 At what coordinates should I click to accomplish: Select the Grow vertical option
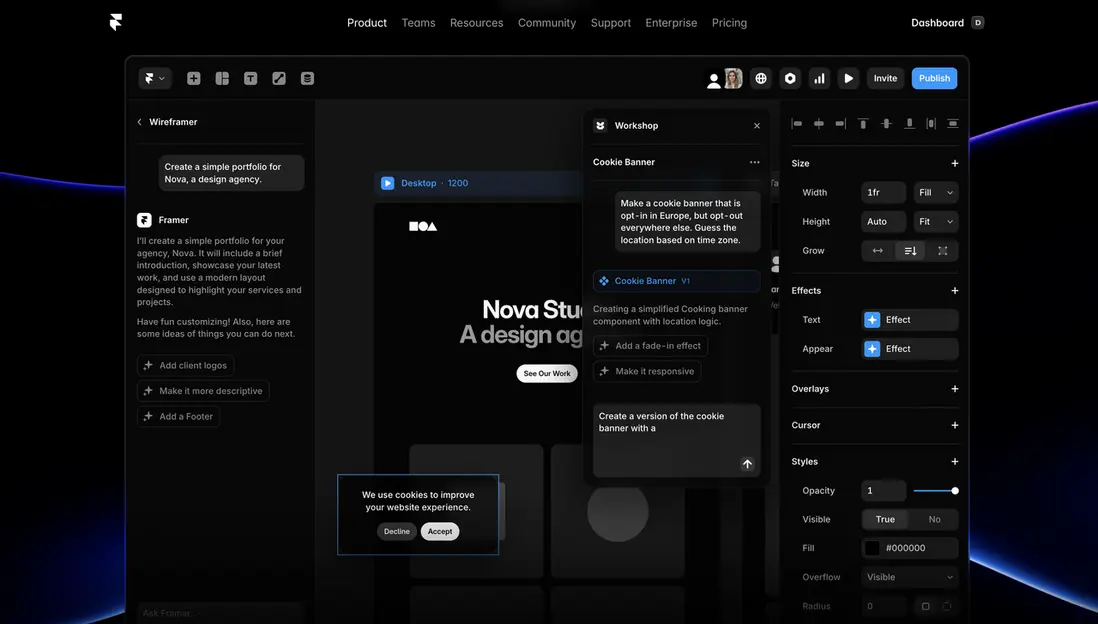[x=910, y=251]
